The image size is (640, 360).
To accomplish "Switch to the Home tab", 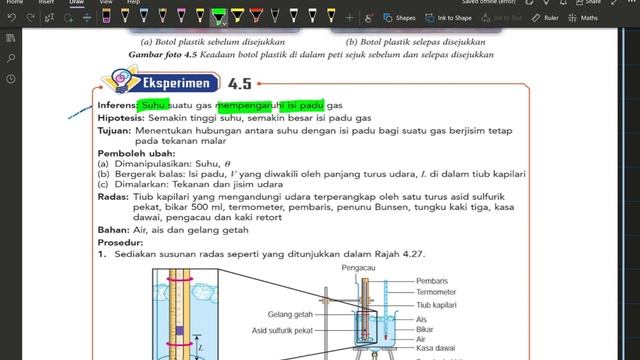I will (15, 2).
